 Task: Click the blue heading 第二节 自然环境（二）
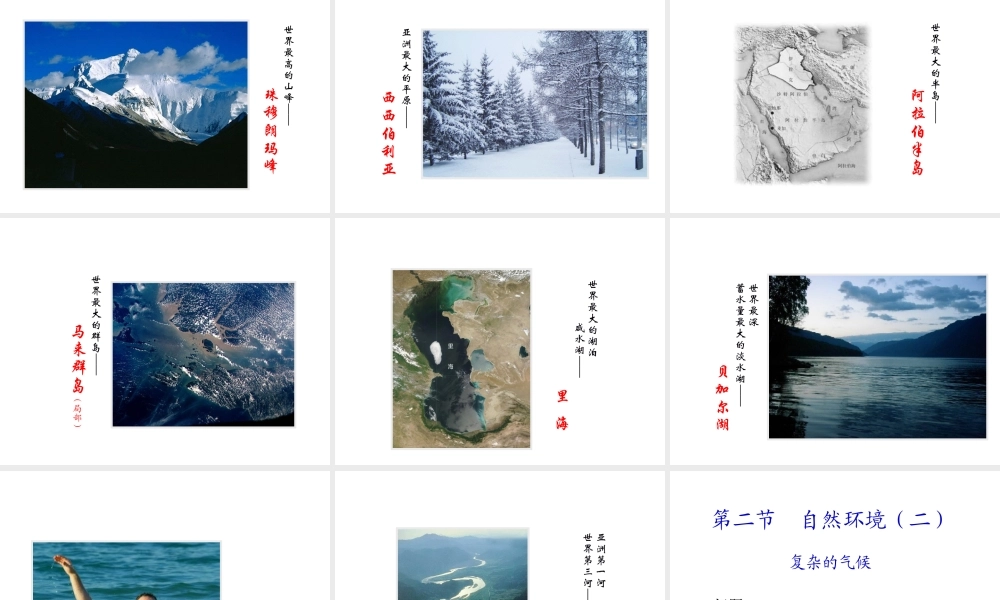click(828, 520)
